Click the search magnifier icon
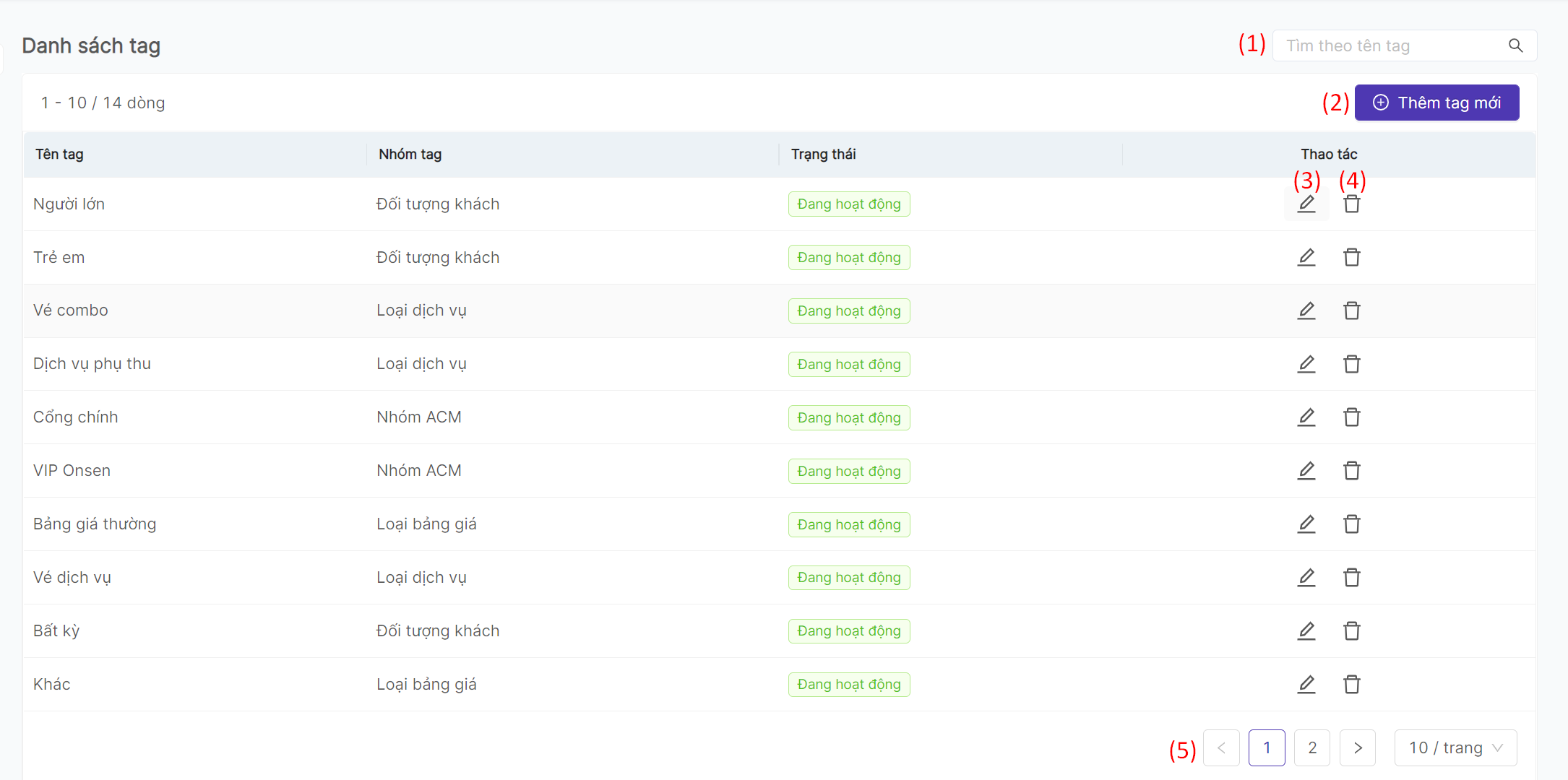The height and width of the screenshot is (780, 1568). coord(1515,45)
